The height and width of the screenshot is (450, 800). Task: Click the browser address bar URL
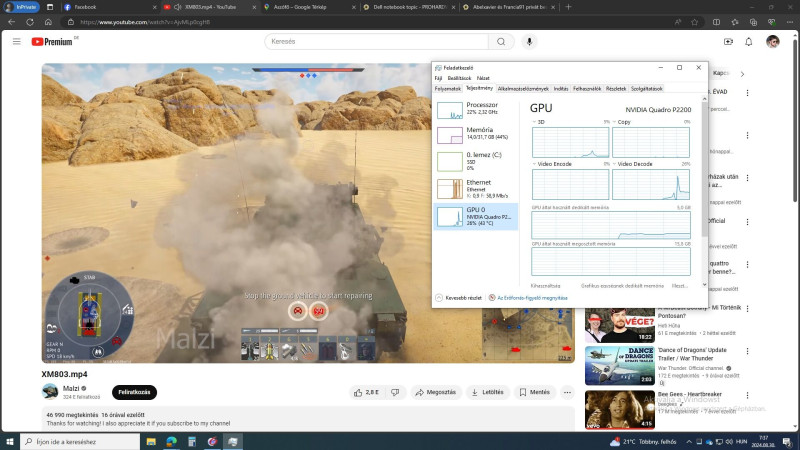pos(145,22)
